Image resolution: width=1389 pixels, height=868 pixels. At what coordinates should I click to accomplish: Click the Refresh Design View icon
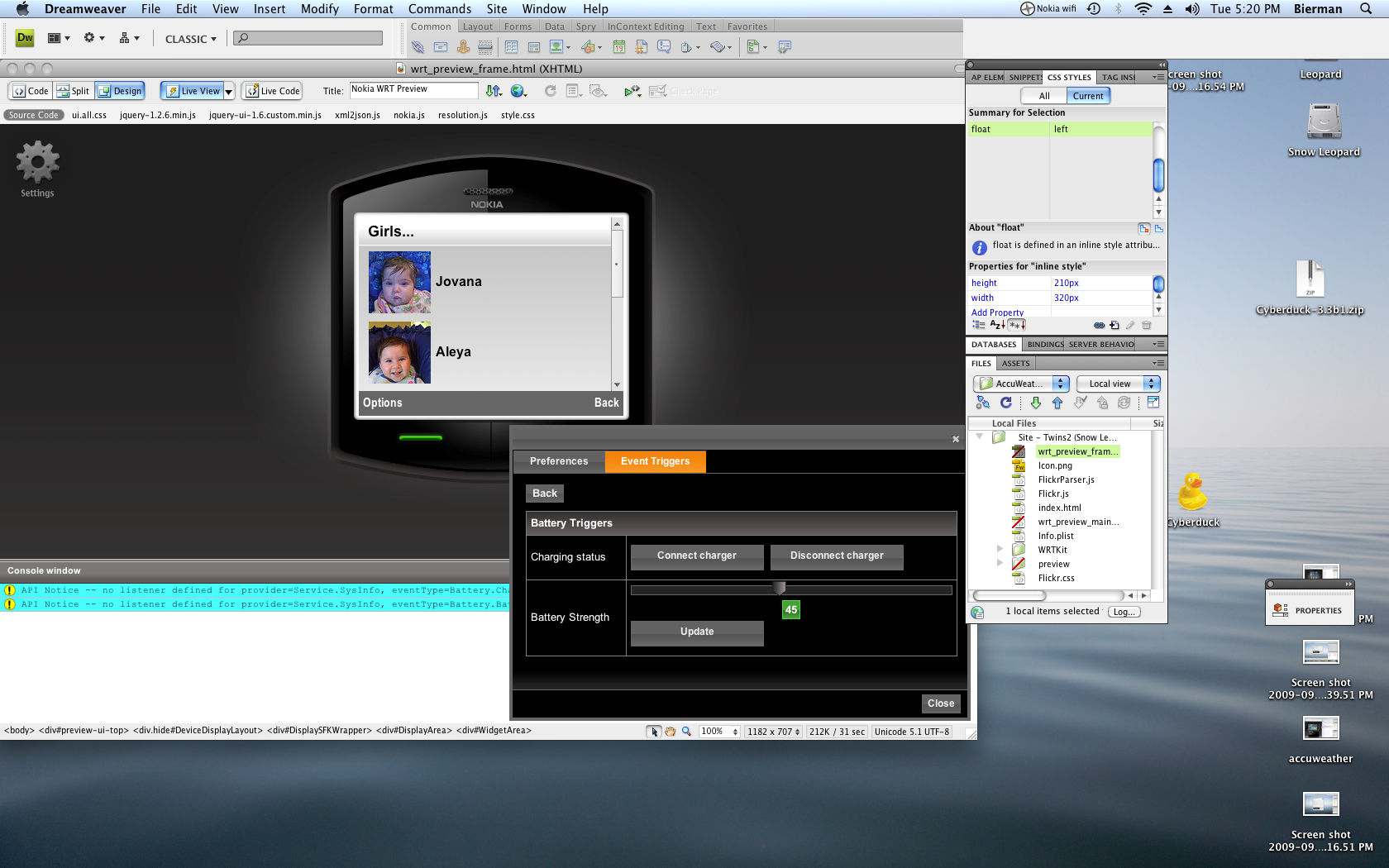click(x=550, y=91)
